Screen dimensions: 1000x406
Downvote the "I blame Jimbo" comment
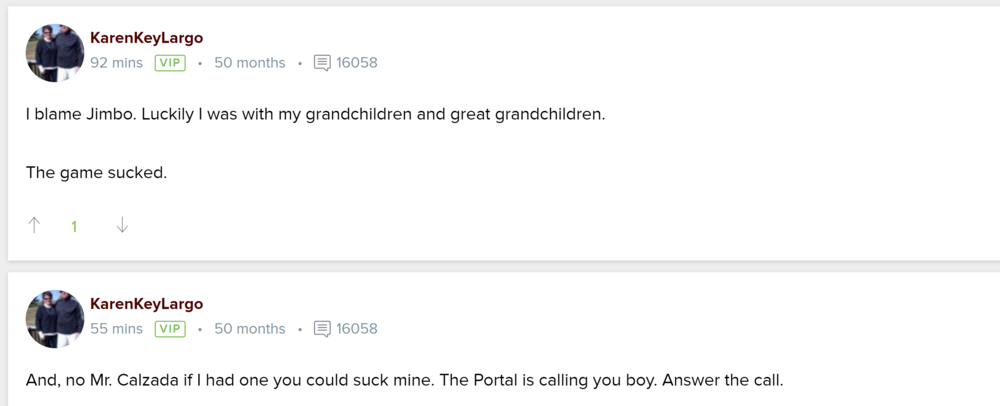(x=122, y=226)
